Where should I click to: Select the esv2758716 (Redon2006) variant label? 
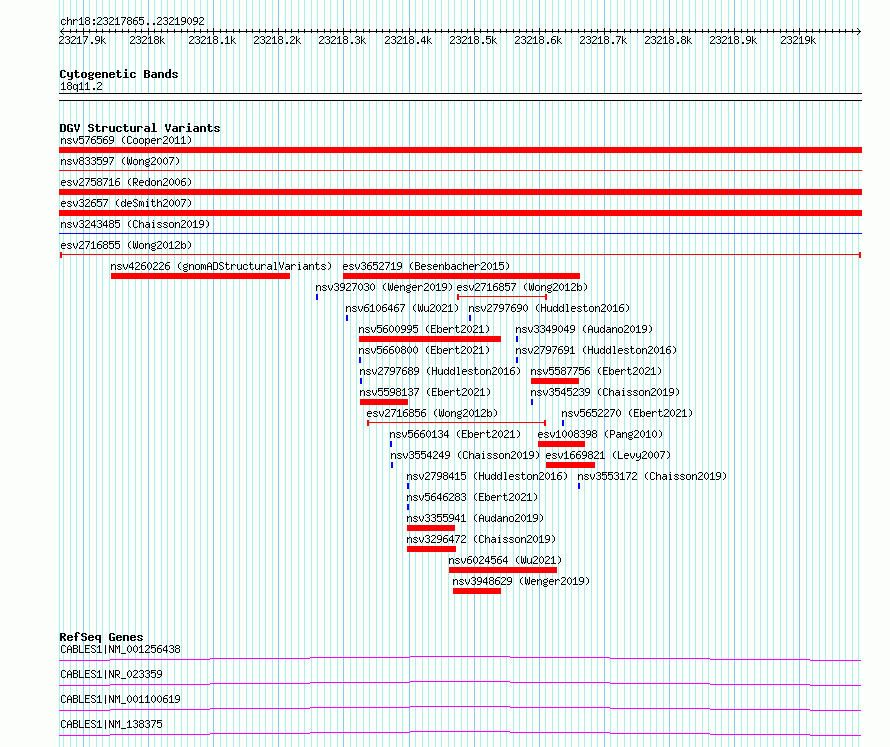coord(126,182)
